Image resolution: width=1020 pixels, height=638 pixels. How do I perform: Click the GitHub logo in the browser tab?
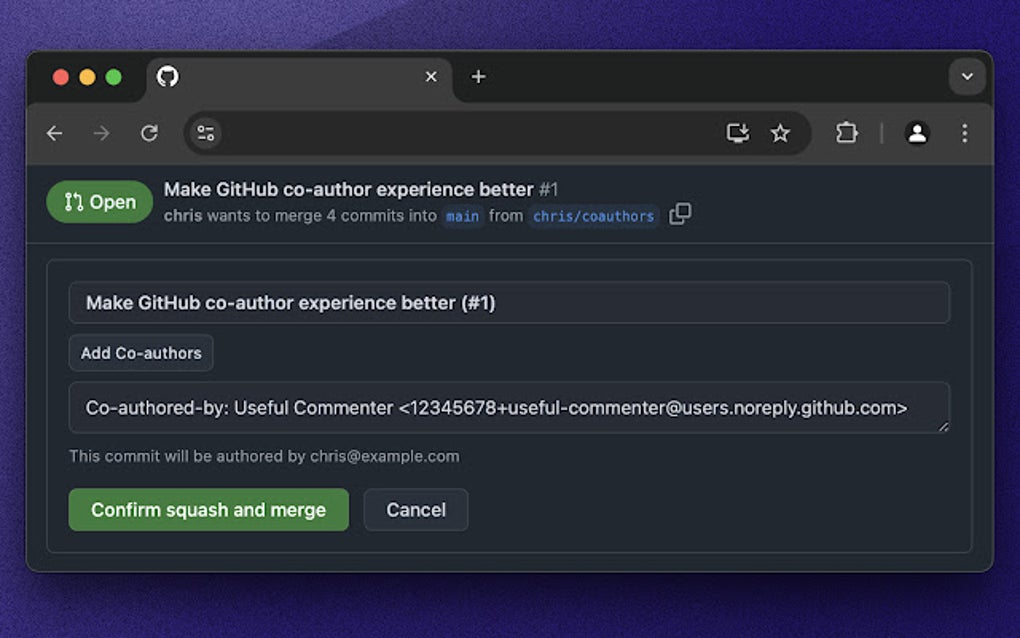point(168,77)
